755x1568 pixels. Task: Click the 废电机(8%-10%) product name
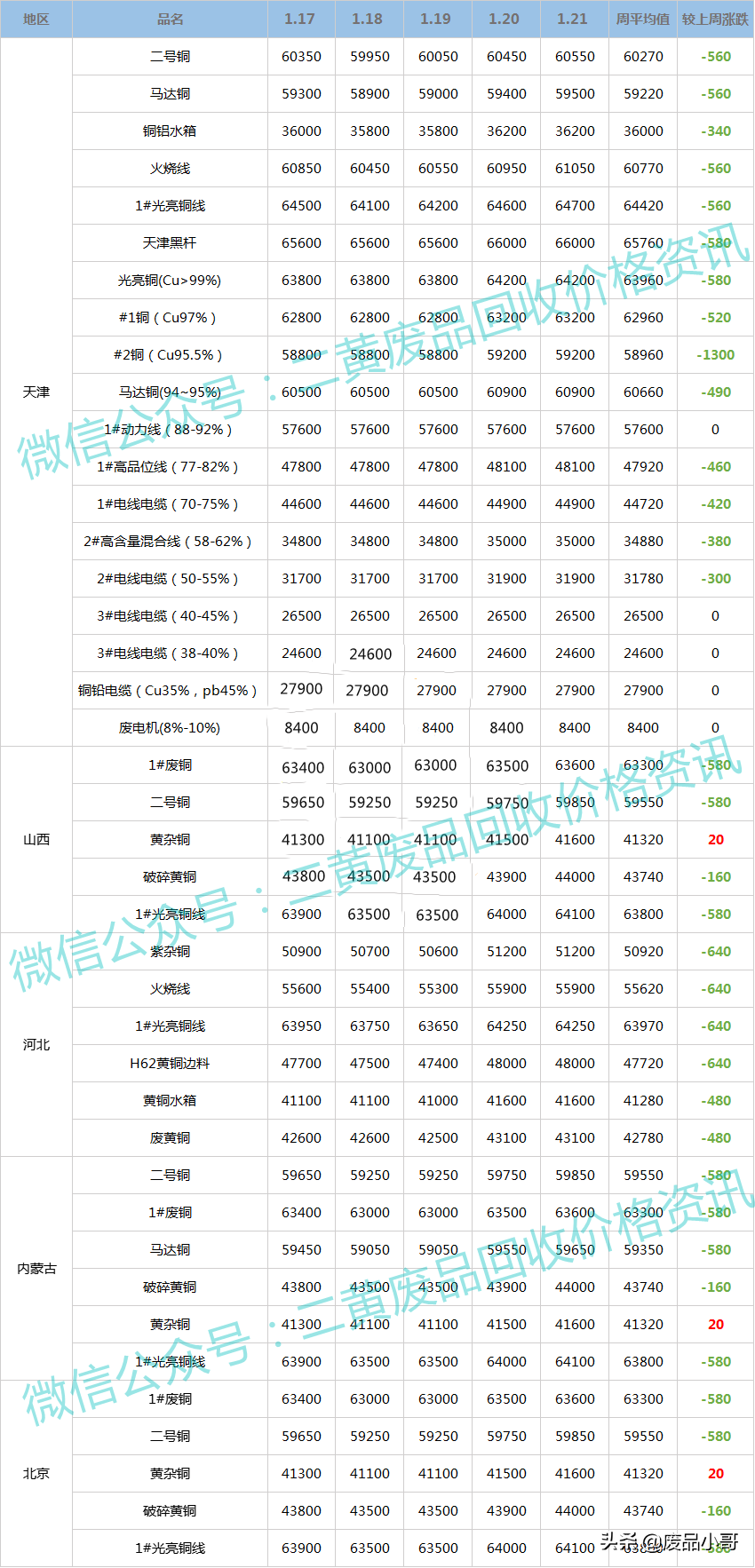click(170, 727)
